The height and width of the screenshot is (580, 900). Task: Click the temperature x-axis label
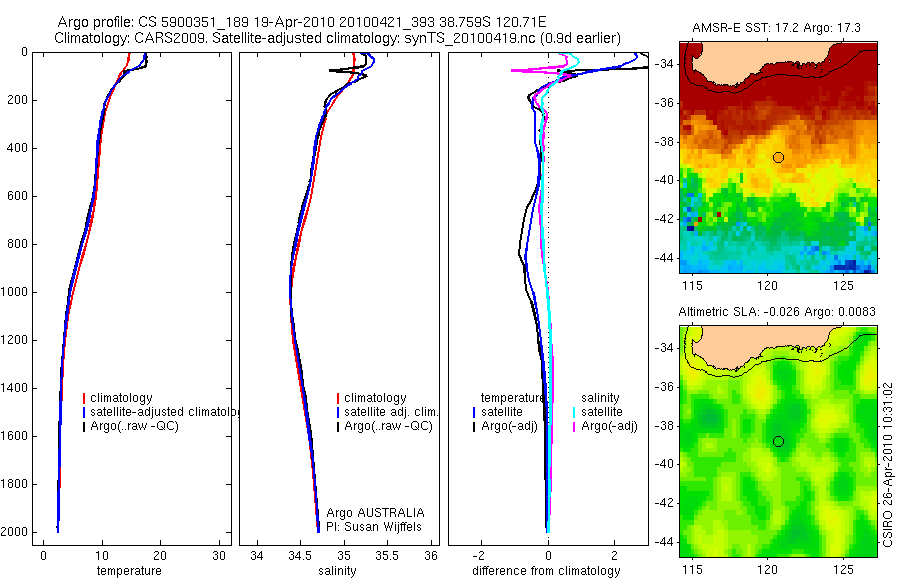coord(129,571)
